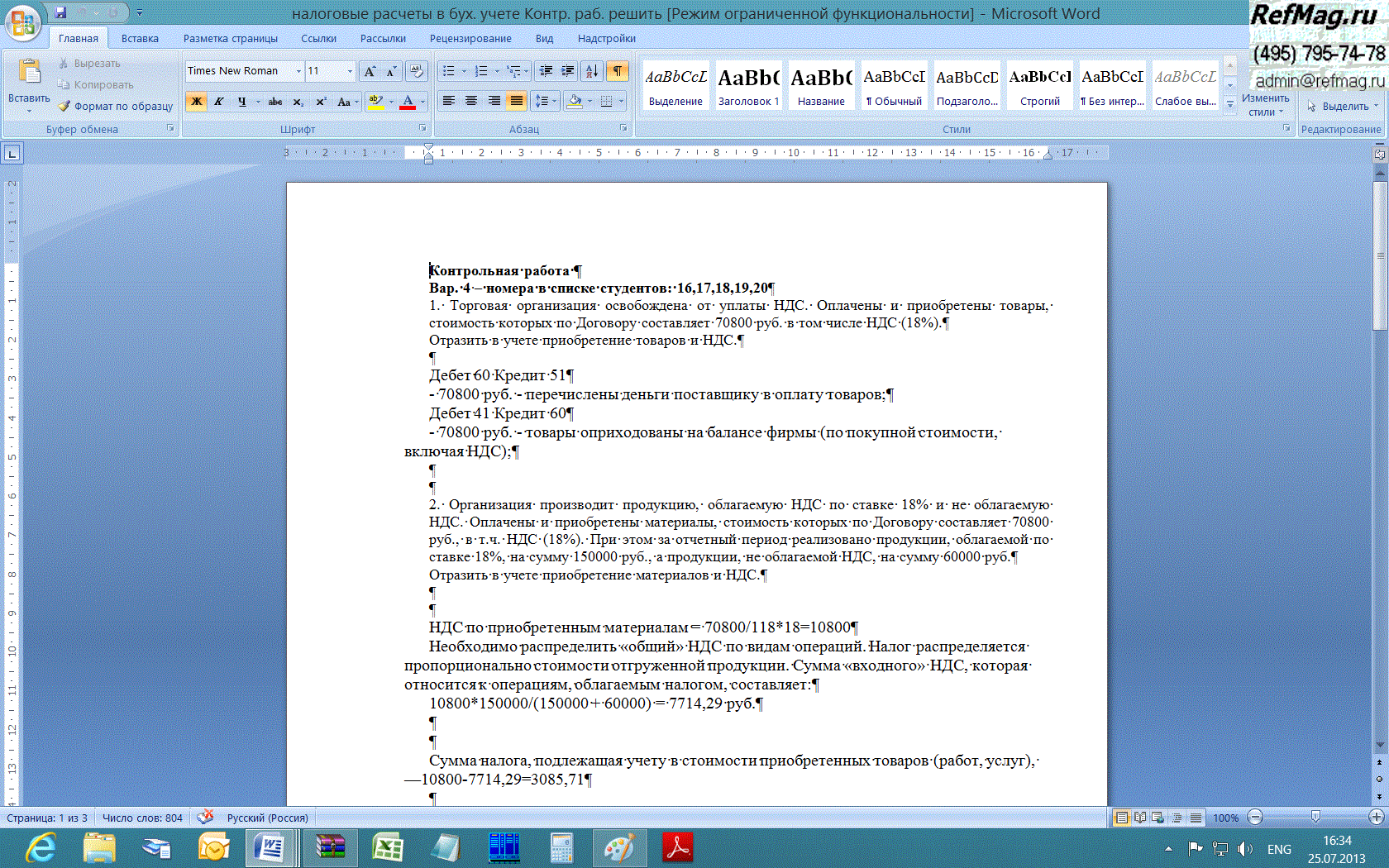
Task: Toggle justified text alignment
Action: pyautogui.click(x=517, y=101)
